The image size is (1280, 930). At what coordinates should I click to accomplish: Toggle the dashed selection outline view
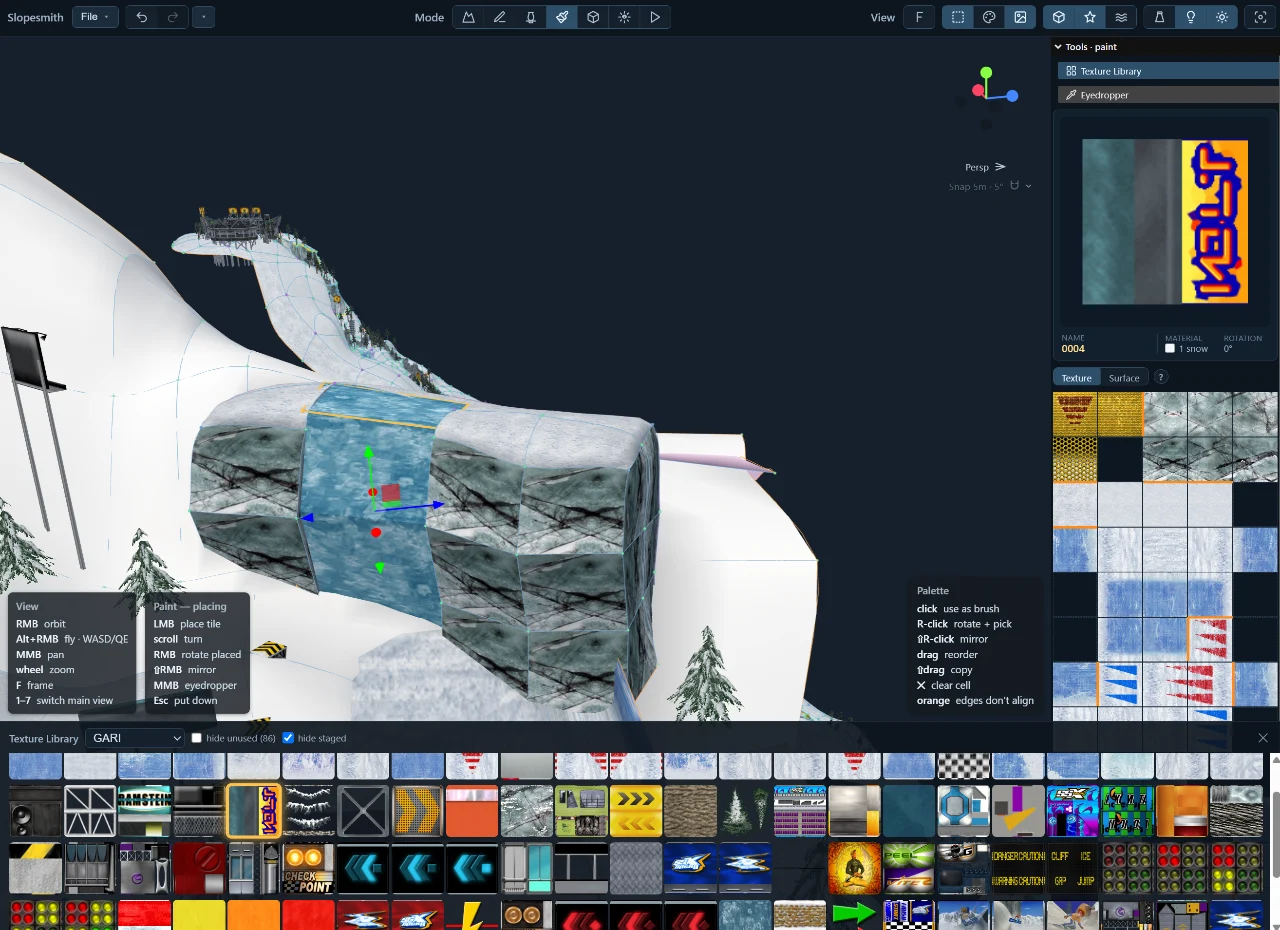click(x=958, y=17)
